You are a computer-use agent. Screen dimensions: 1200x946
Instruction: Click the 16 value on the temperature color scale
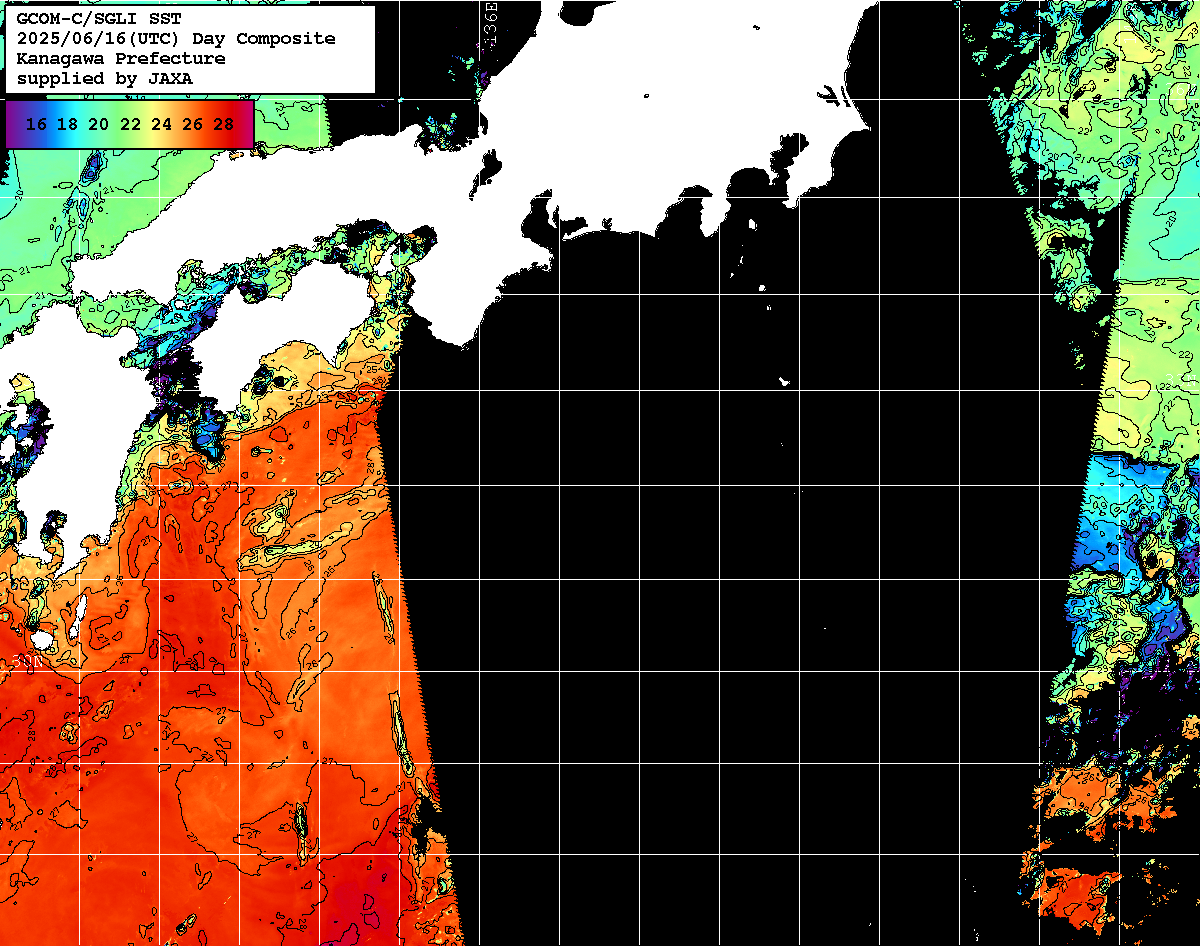point(36,125)
